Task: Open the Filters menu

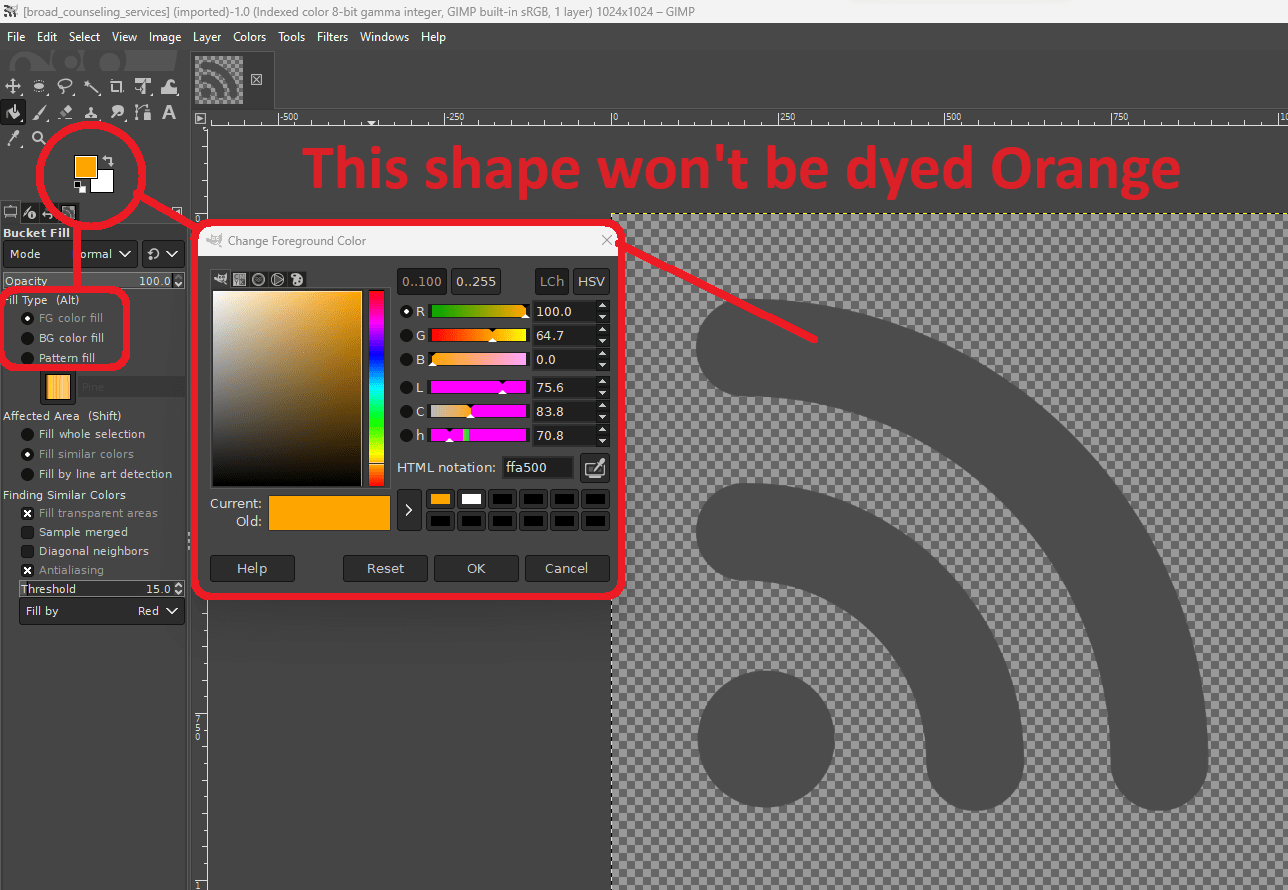Action: click(333, 37)
